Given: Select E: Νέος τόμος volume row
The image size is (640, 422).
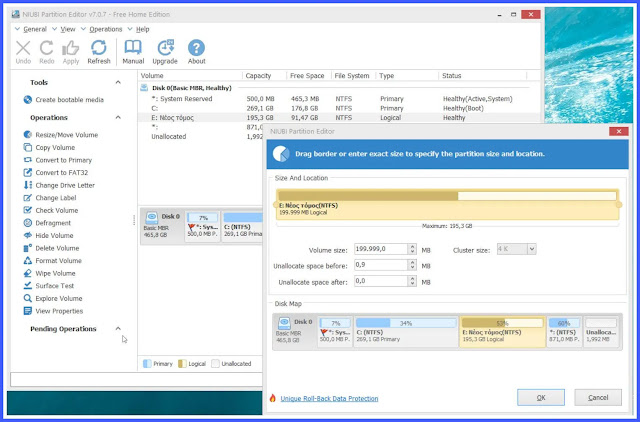Looking at the screenshot, I should click(x=339, y=118).
